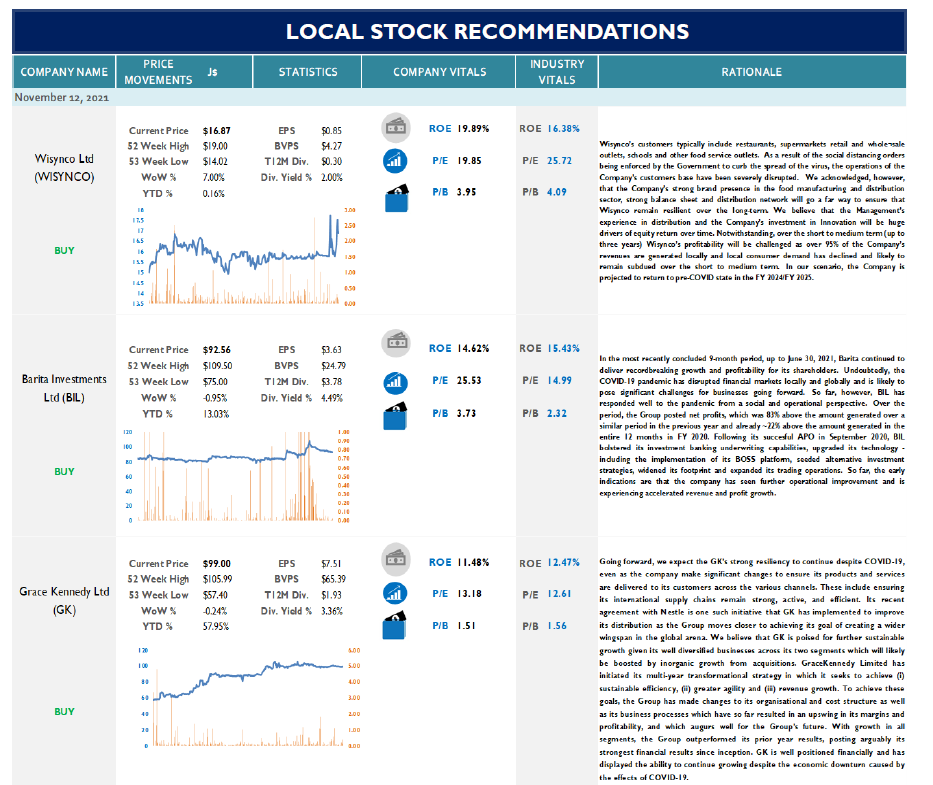Click Wisynco WoW value 7.00%
Viewport: 933px width, 785px height.
[x=214, y=177]
